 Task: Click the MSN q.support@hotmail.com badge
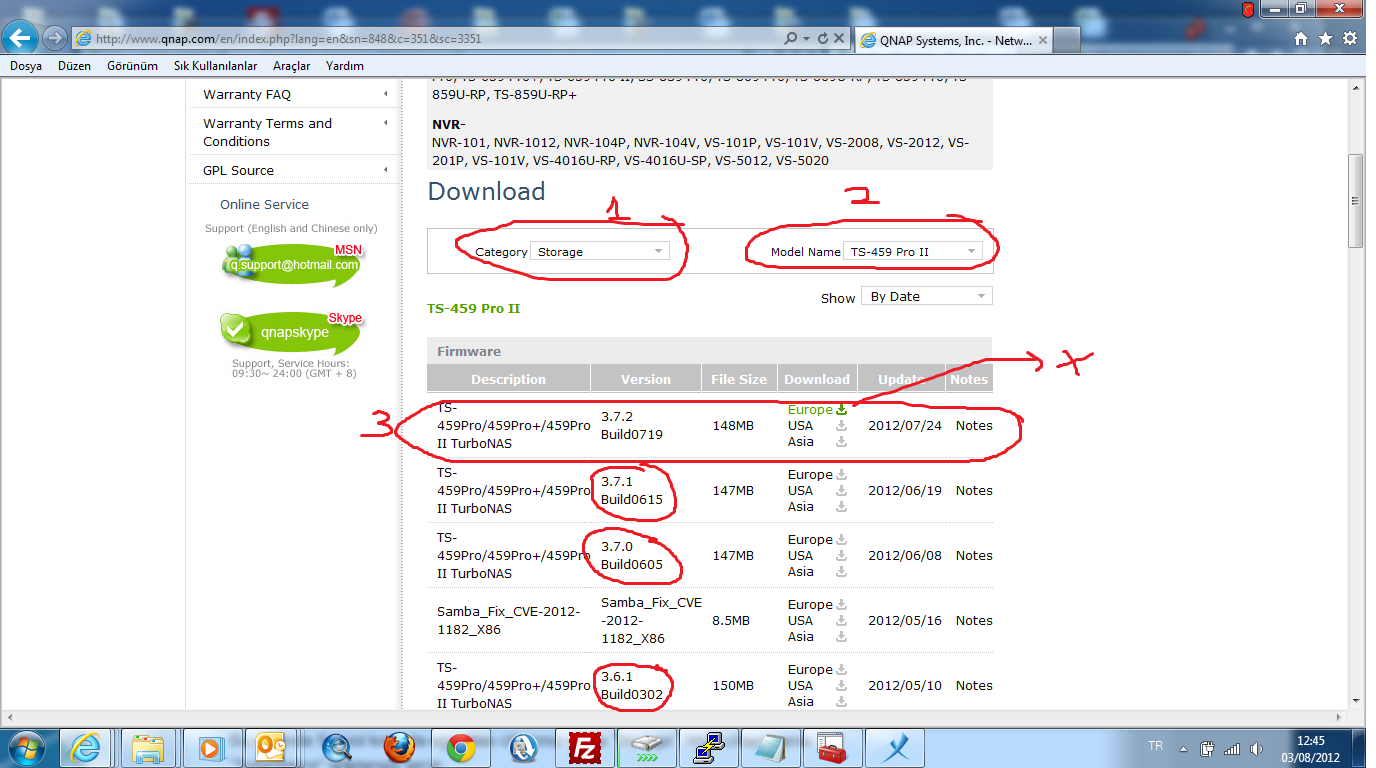[x=292, y=264]
